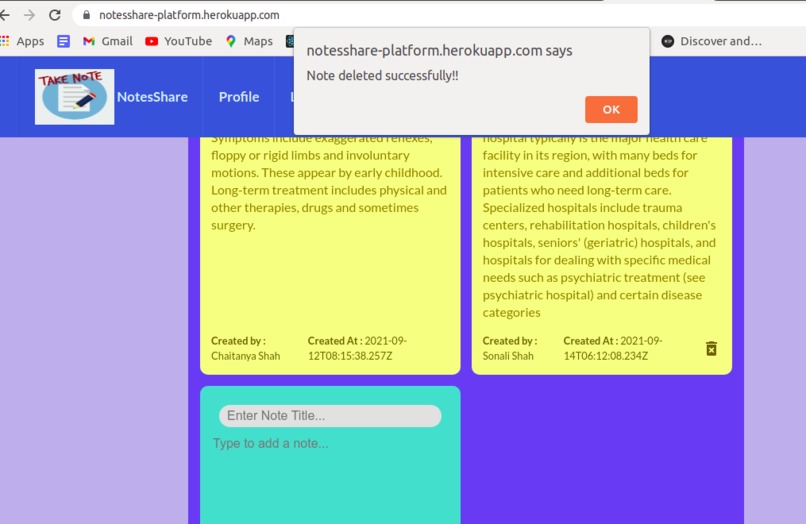Screen dimensions: 806x524
Task: Click 'Sonali Shah' creator name
Action: (508, 356)
